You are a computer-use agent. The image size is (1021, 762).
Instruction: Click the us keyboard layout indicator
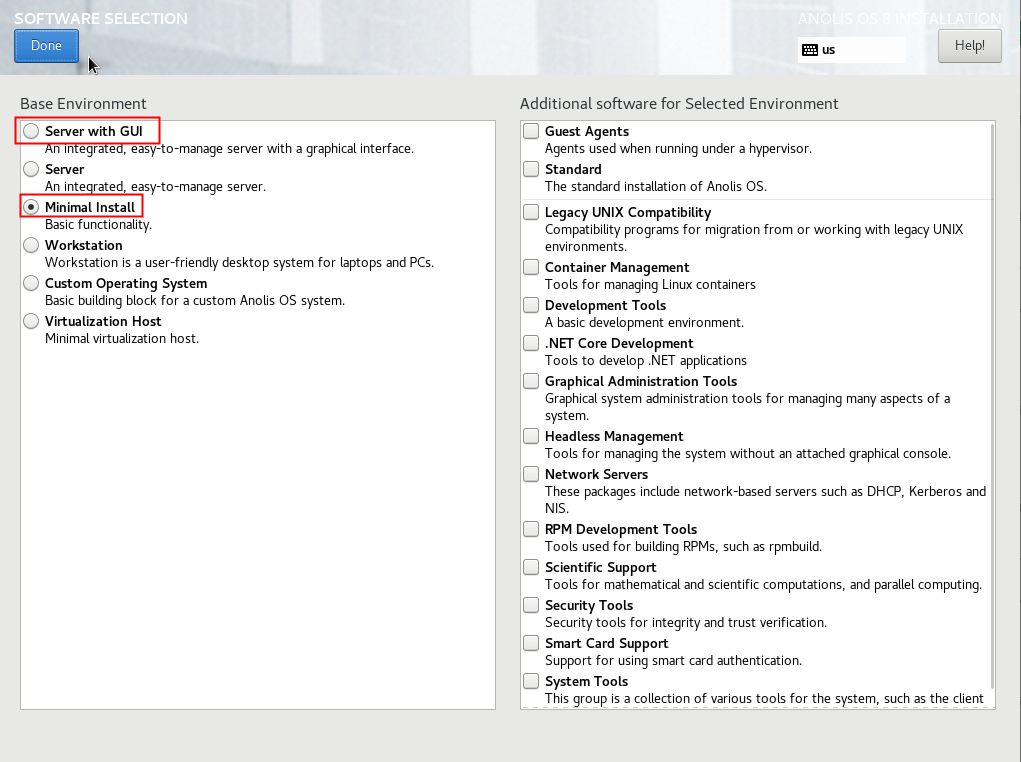[852, 50]
